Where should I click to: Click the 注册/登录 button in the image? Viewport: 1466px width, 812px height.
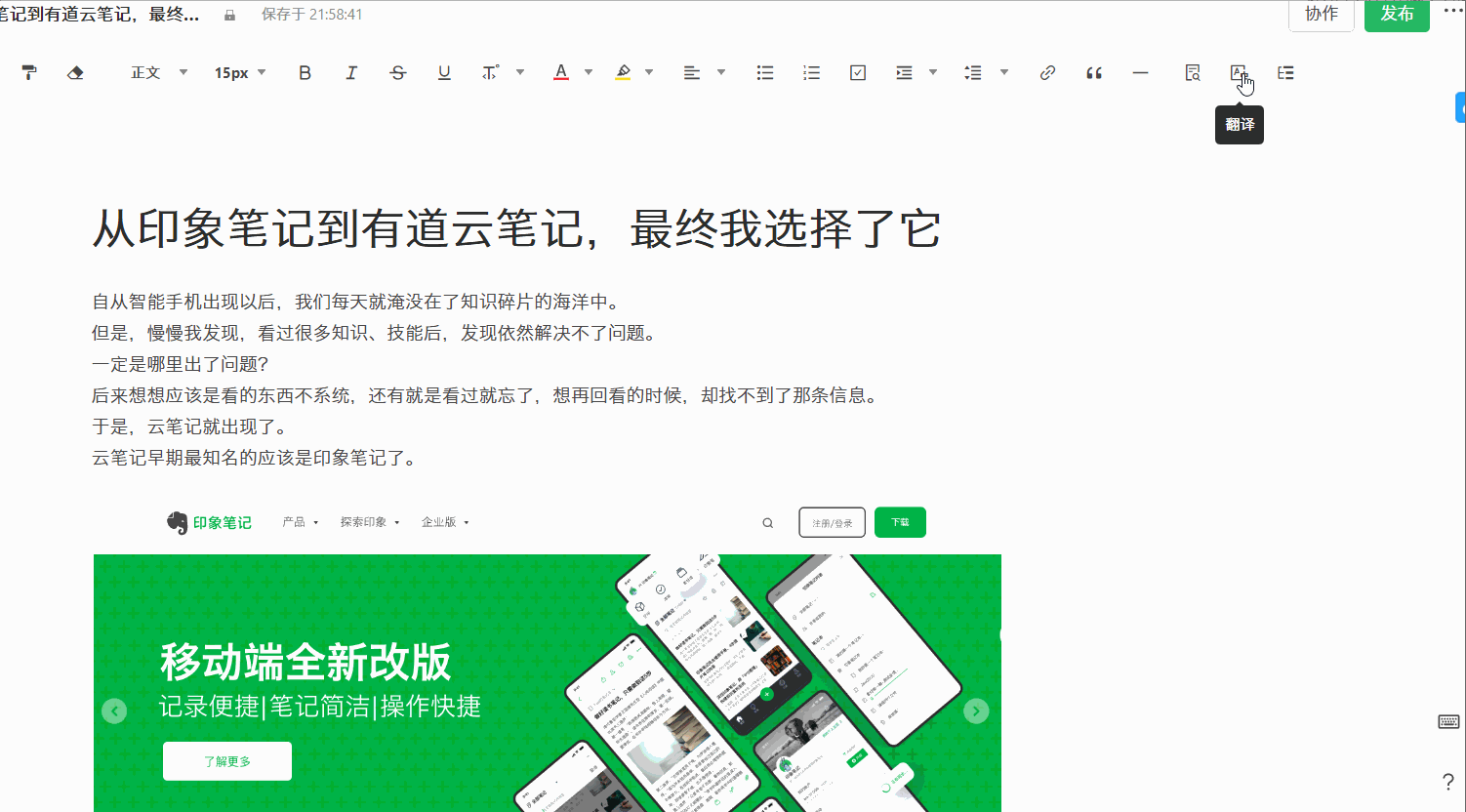833,522
